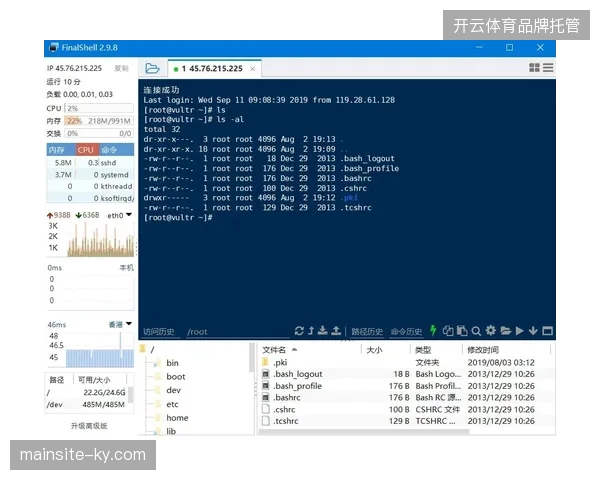Select the 命令 process column tab
The width and height of the screenshot is (600, 480).
click(x=117, y=150)
